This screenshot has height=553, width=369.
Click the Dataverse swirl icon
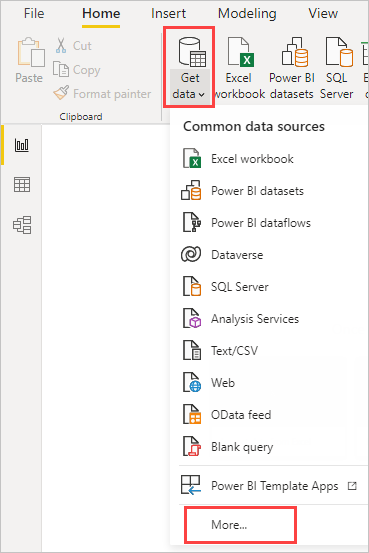pos(191,254)
